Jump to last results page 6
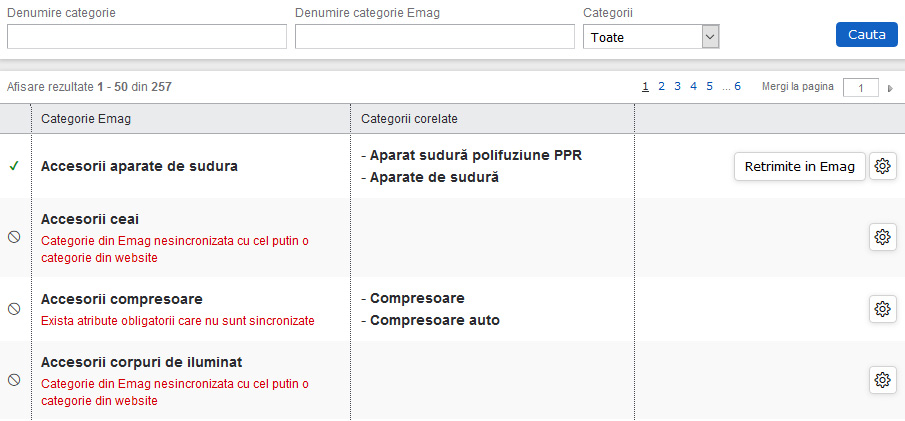Image resolution: width=905 pixels, height=421 pixels. pyautogui.click(x=738, y=87)
